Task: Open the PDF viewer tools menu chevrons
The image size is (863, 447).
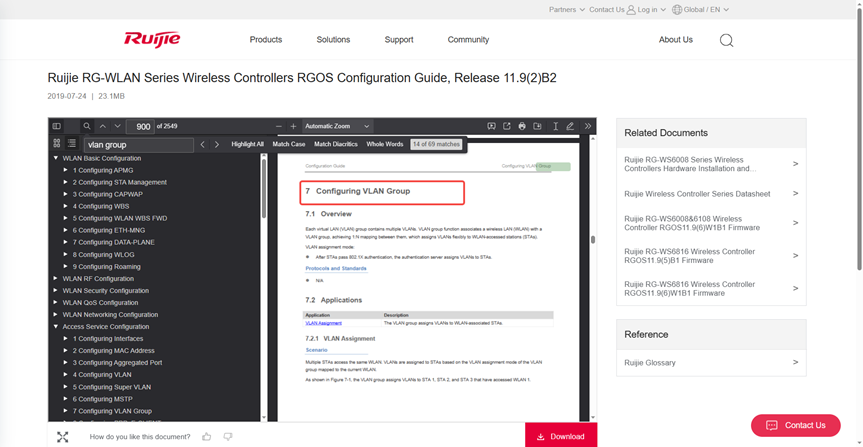Action: tap(588, 126)
